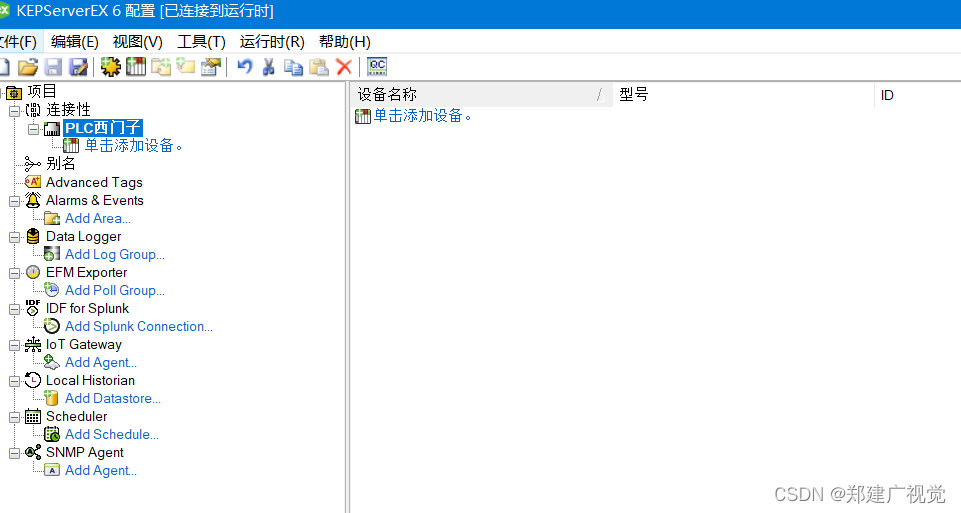Open the 工具(T) menu
This screenshot has width=961, height=513.
tap(202, 42)
